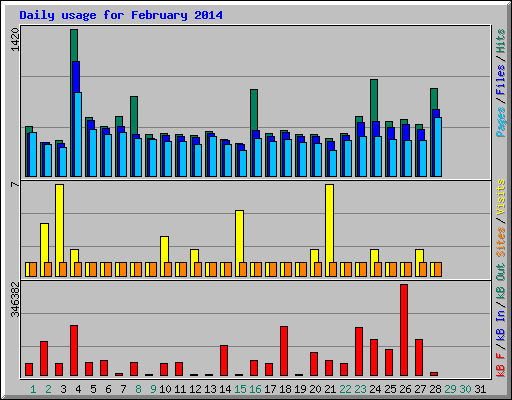
Task: Click the 346382 axis value label
Action: 15,299
